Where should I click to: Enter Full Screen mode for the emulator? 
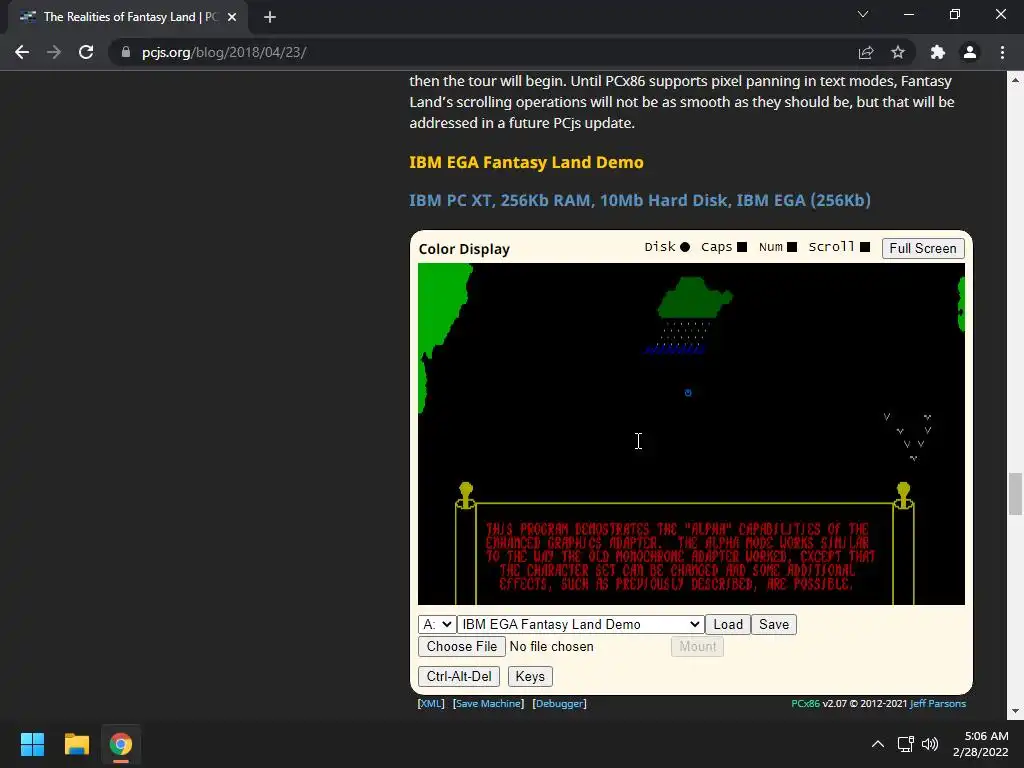click(923, 248)
